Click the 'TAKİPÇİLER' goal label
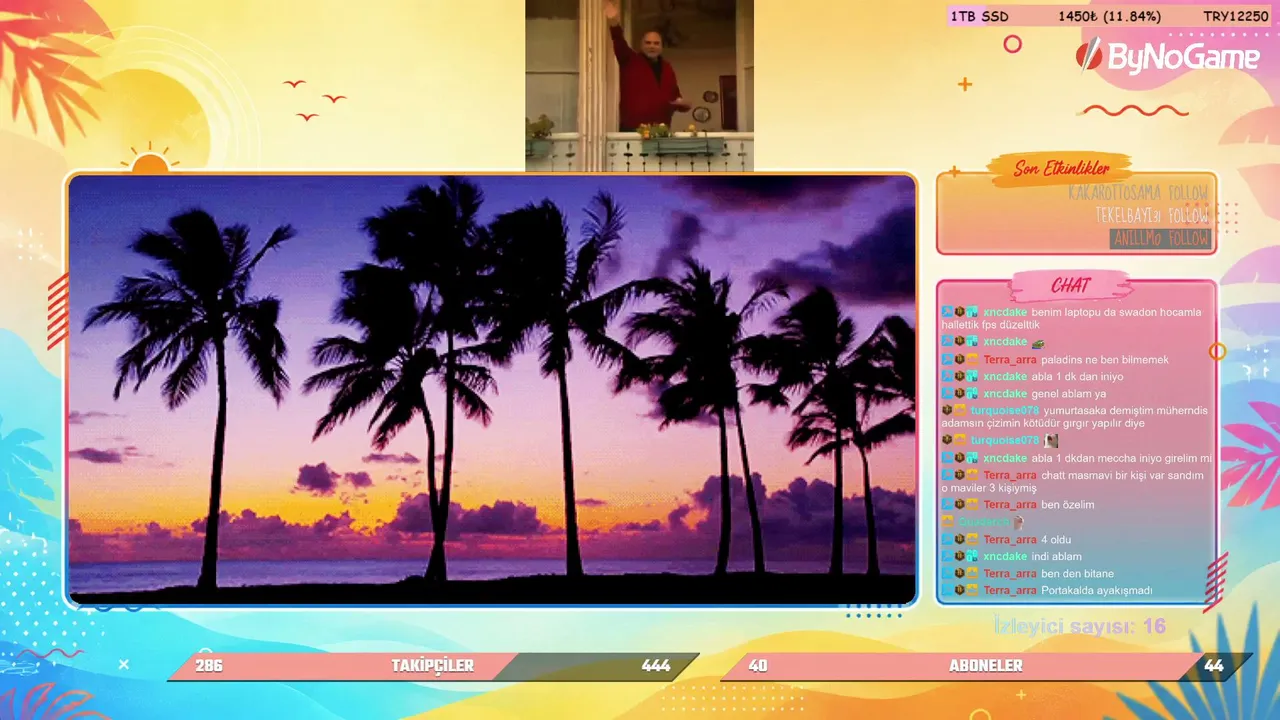 (432, 666)
